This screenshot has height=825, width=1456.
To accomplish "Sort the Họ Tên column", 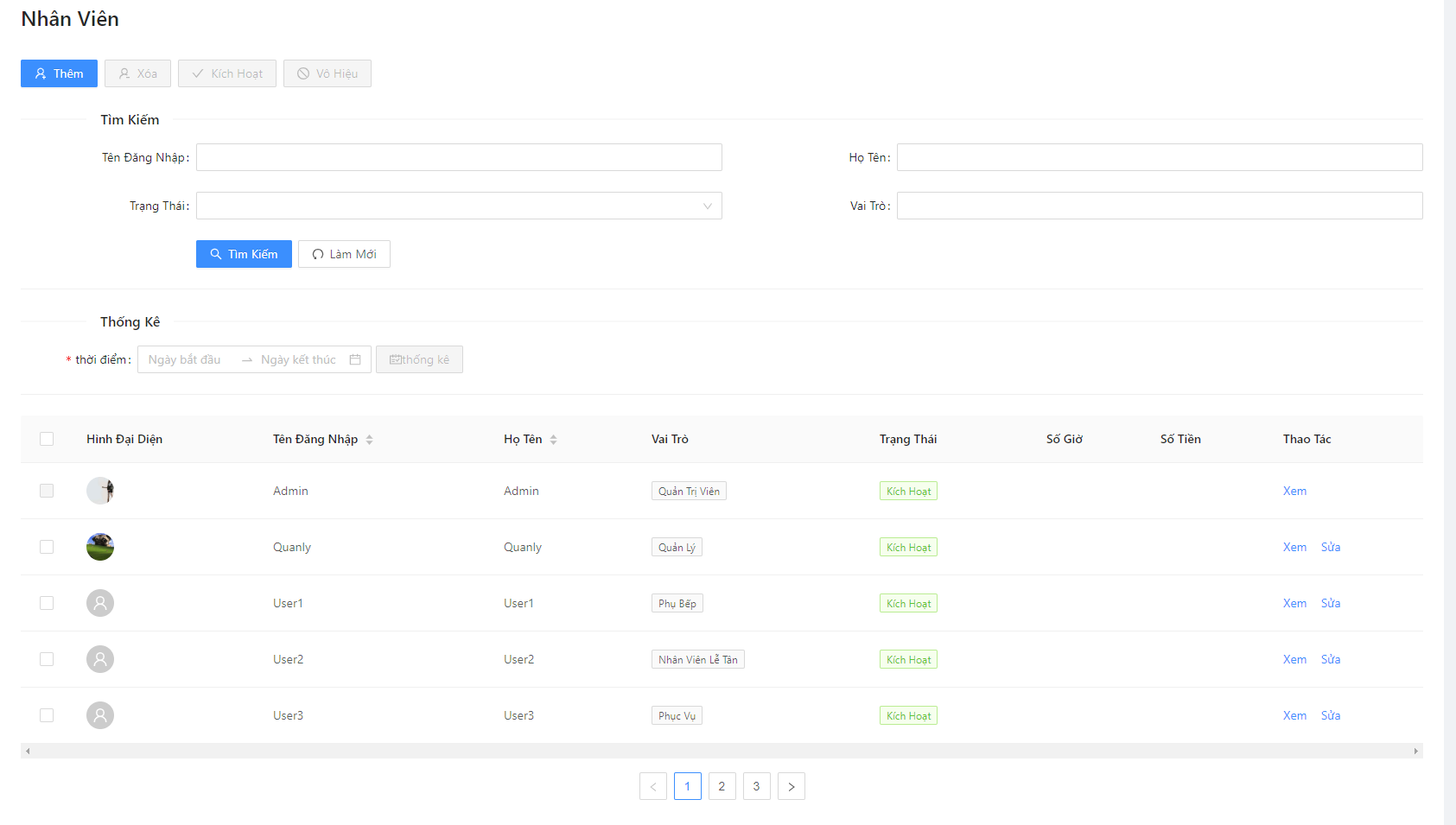I will tap(555, 439).
